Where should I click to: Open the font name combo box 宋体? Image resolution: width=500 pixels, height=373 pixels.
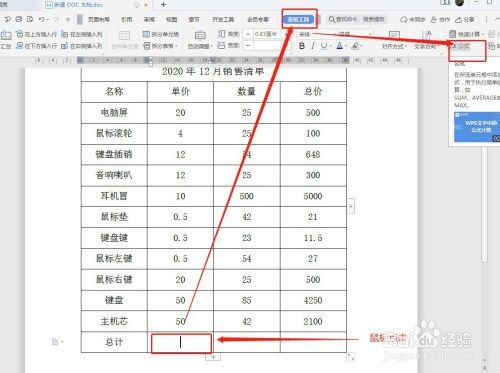click(x=317, y=34)
